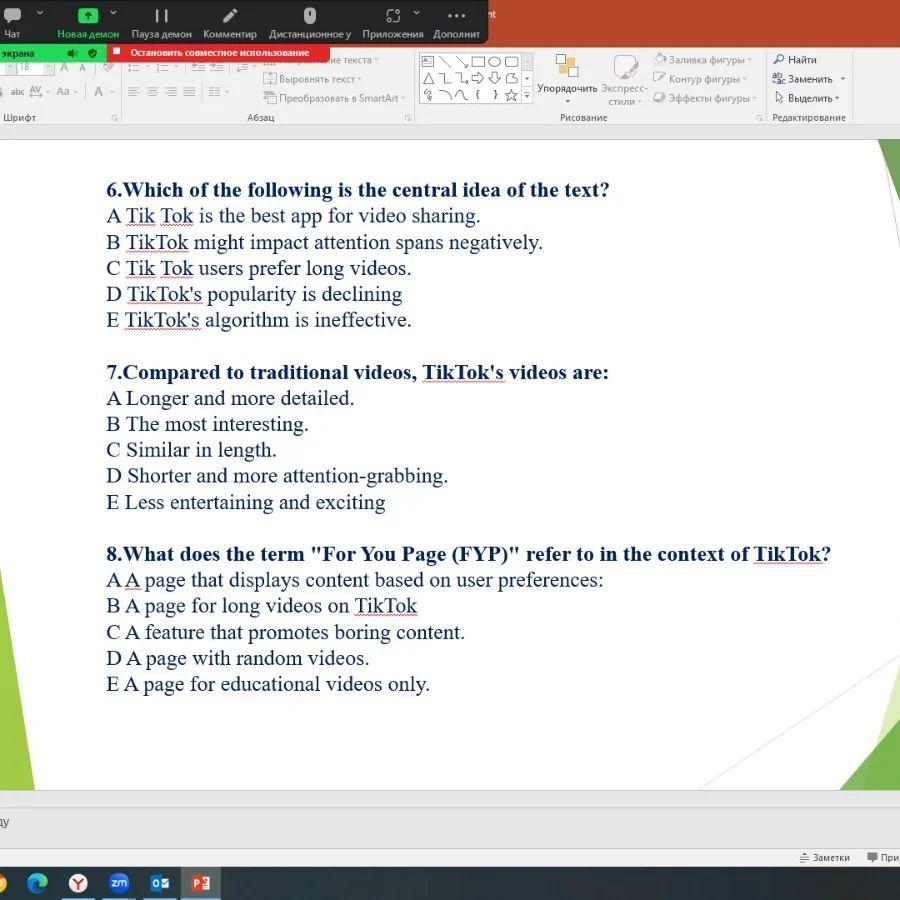Stop screen sharing with the red button
The height and width of the screenshot is (900, 900).
coord(218,53)
